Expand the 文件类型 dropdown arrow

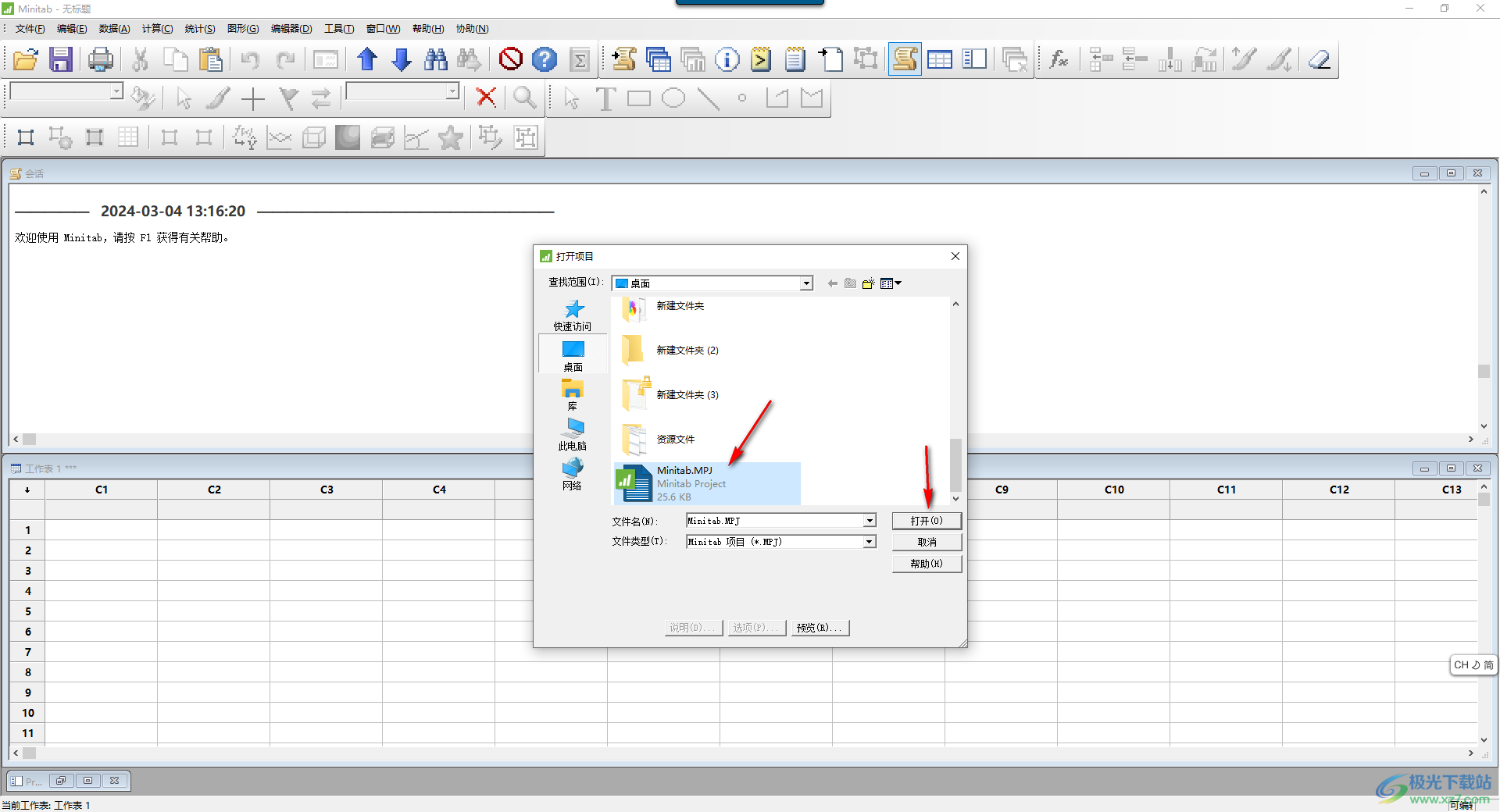pos(869,542)
